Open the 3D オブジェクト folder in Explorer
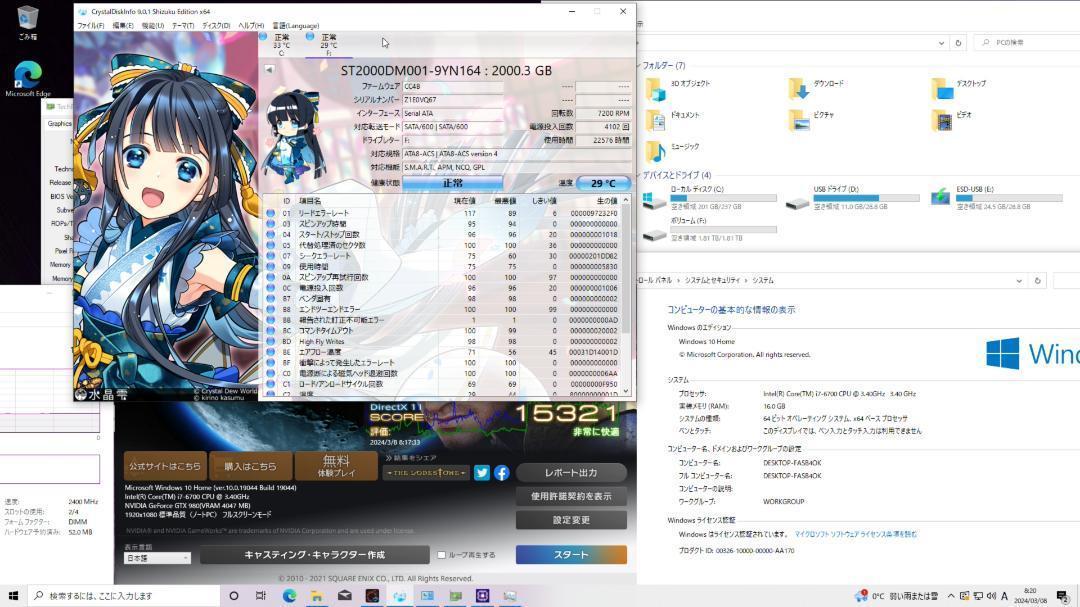Viewport: 1080px width, 607px height. [678, 90]
